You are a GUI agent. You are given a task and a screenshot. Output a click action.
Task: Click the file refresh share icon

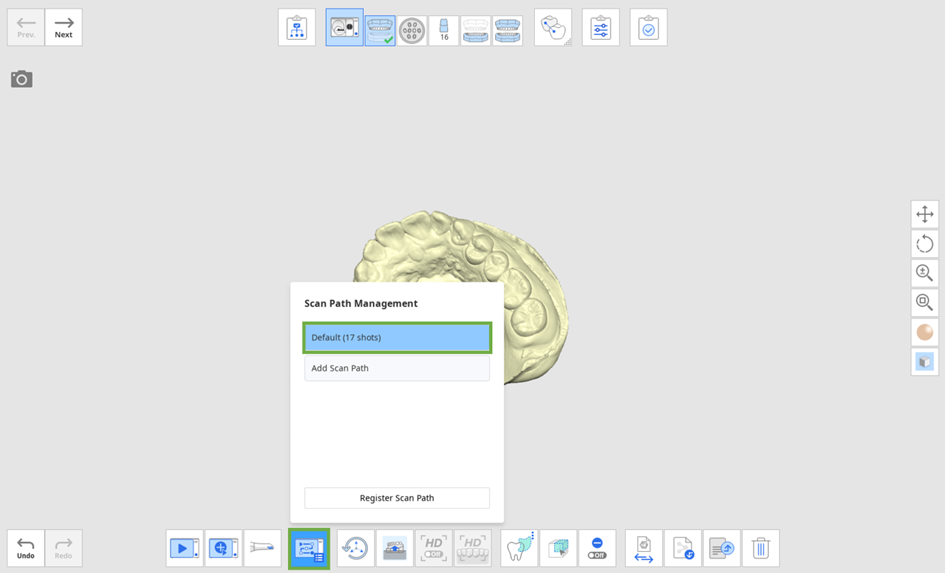pos(683,548)
